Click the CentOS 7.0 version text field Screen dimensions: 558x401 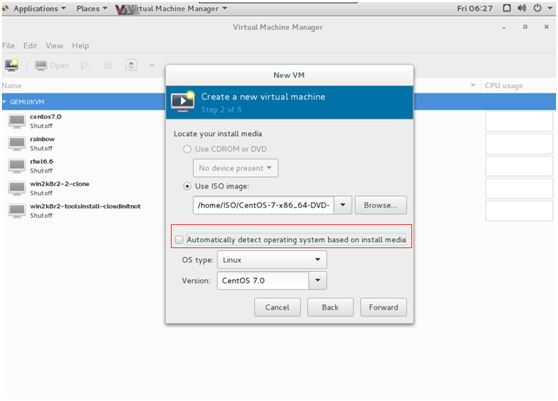point(263,280)
